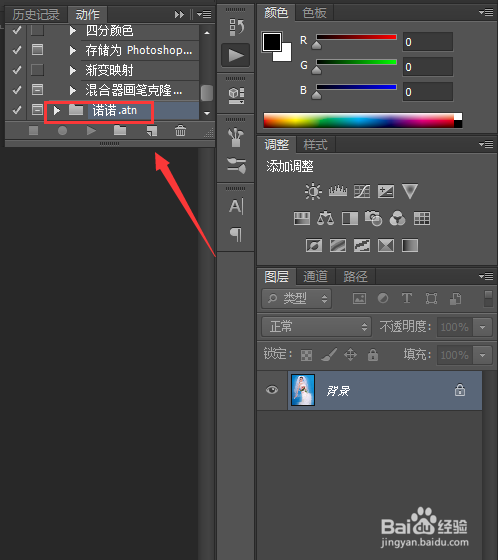
Task: Add a Vibrance adjustment
Action: click(x=410, y=191)
